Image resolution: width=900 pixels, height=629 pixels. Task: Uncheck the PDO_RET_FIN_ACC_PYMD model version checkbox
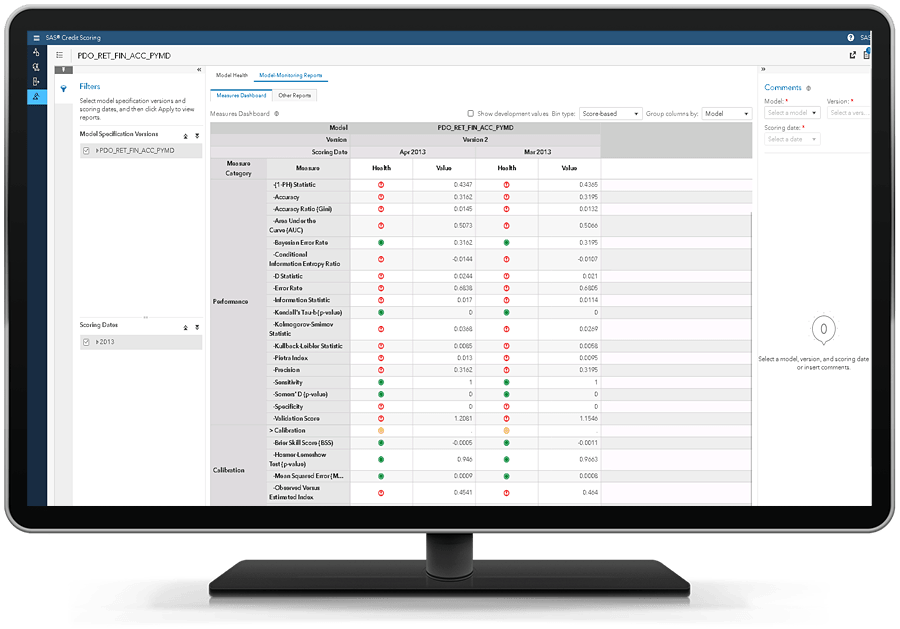coord(87,151)
